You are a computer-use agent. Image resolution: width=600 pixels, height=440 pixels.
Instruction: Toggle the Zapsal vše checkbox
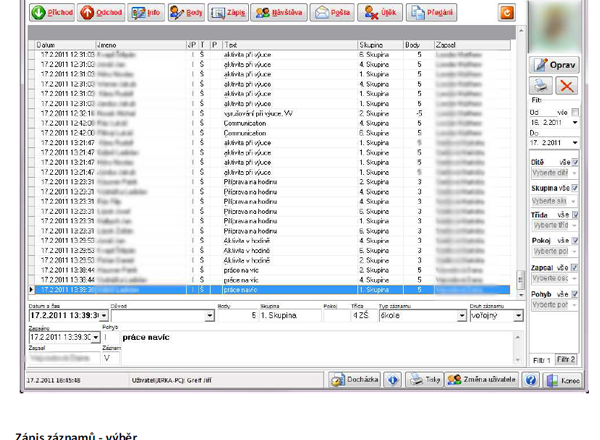pyautogui.click(x=575, y=268)
